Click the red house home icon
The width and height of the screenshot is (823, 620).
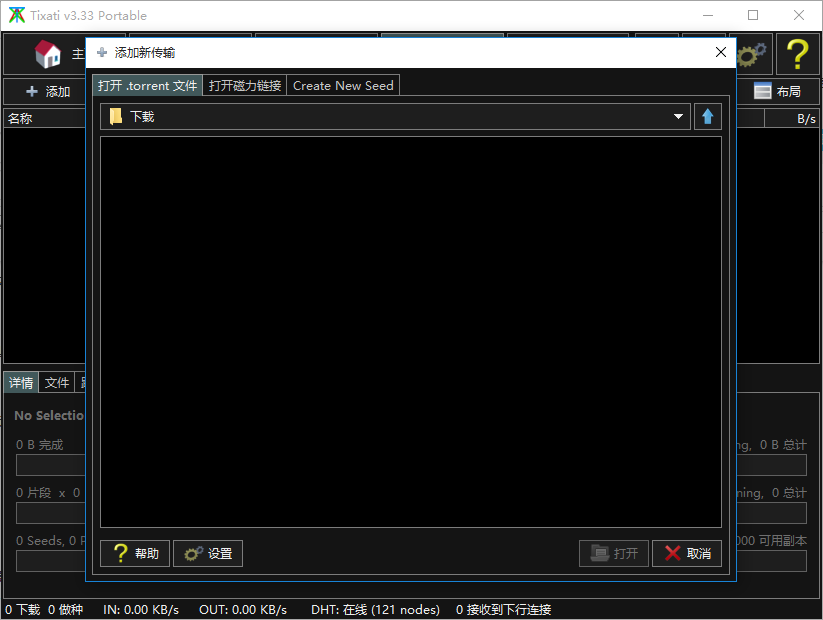click(x=47, y=54)
